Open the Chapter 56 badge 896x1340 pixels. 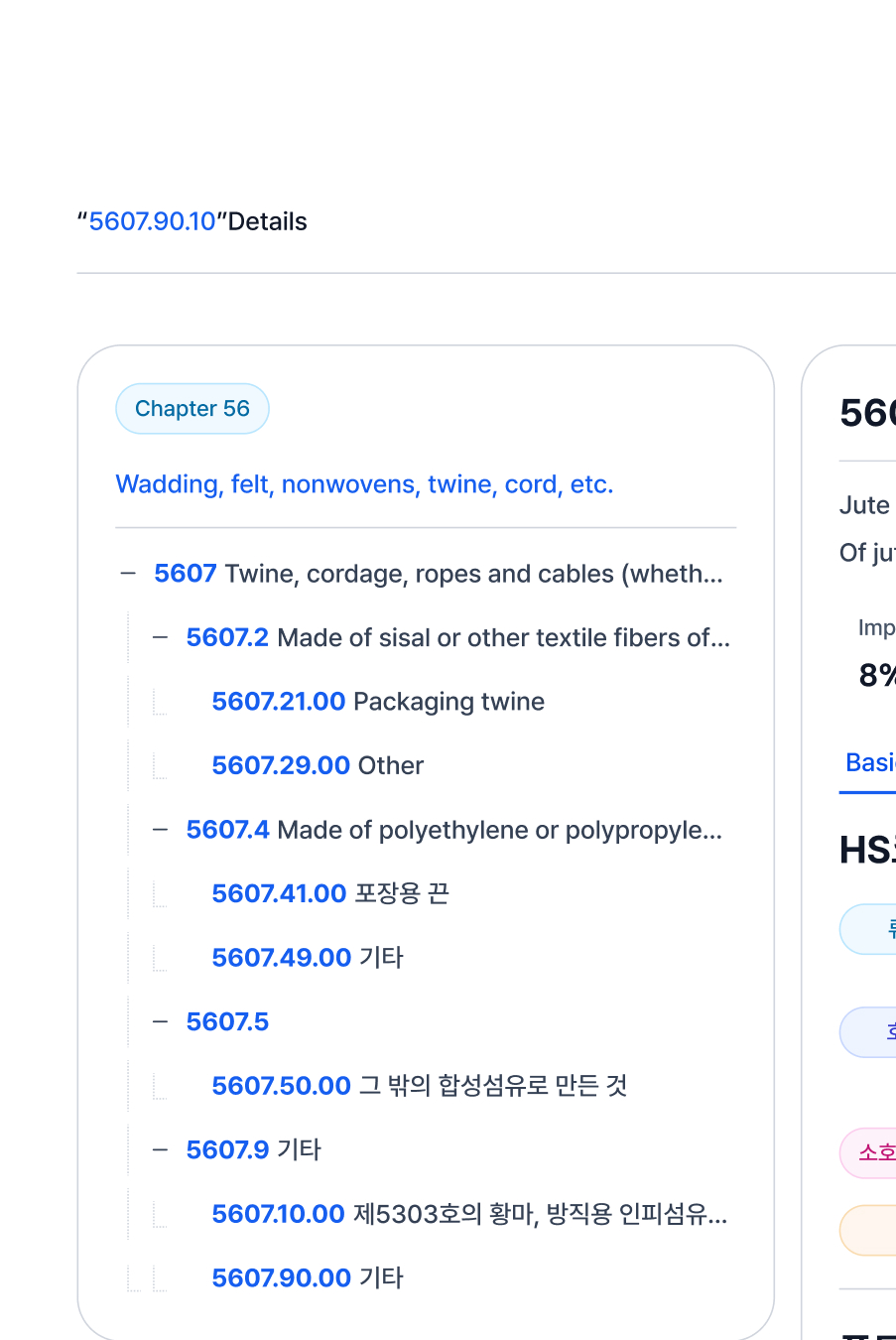point(192,409)
